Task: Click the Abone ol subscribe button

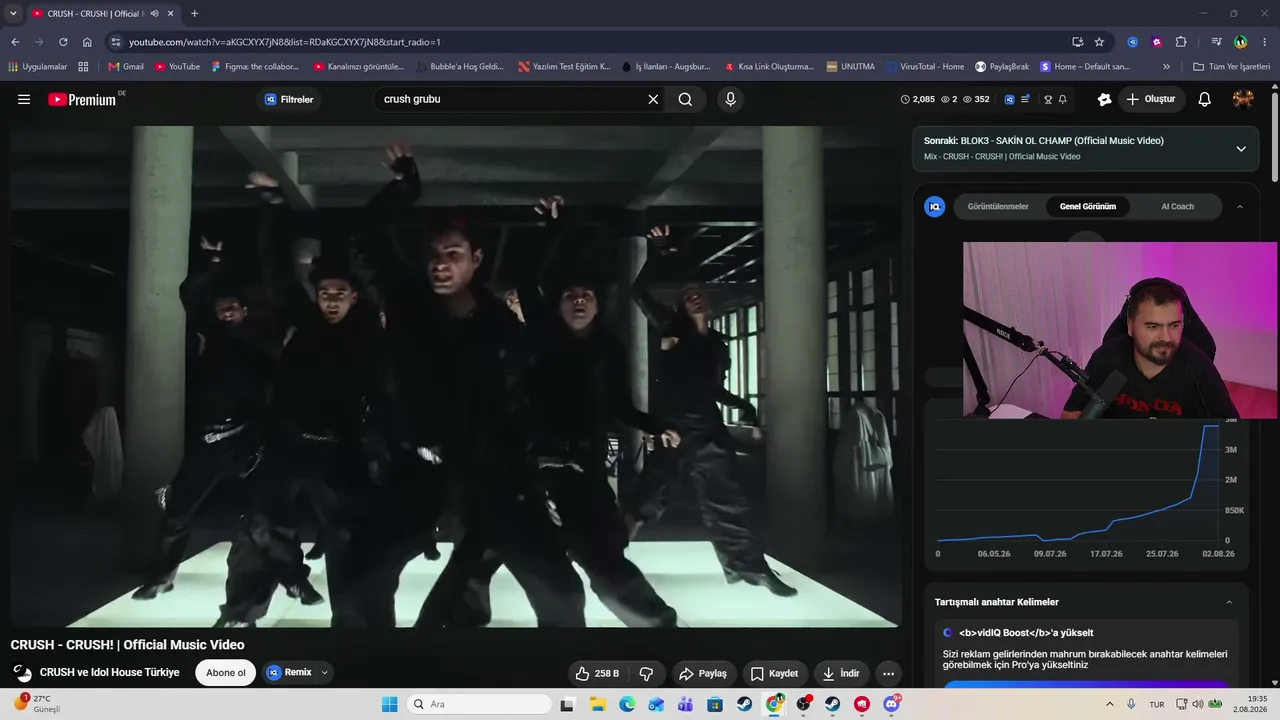Action: [x=226, y=673]
